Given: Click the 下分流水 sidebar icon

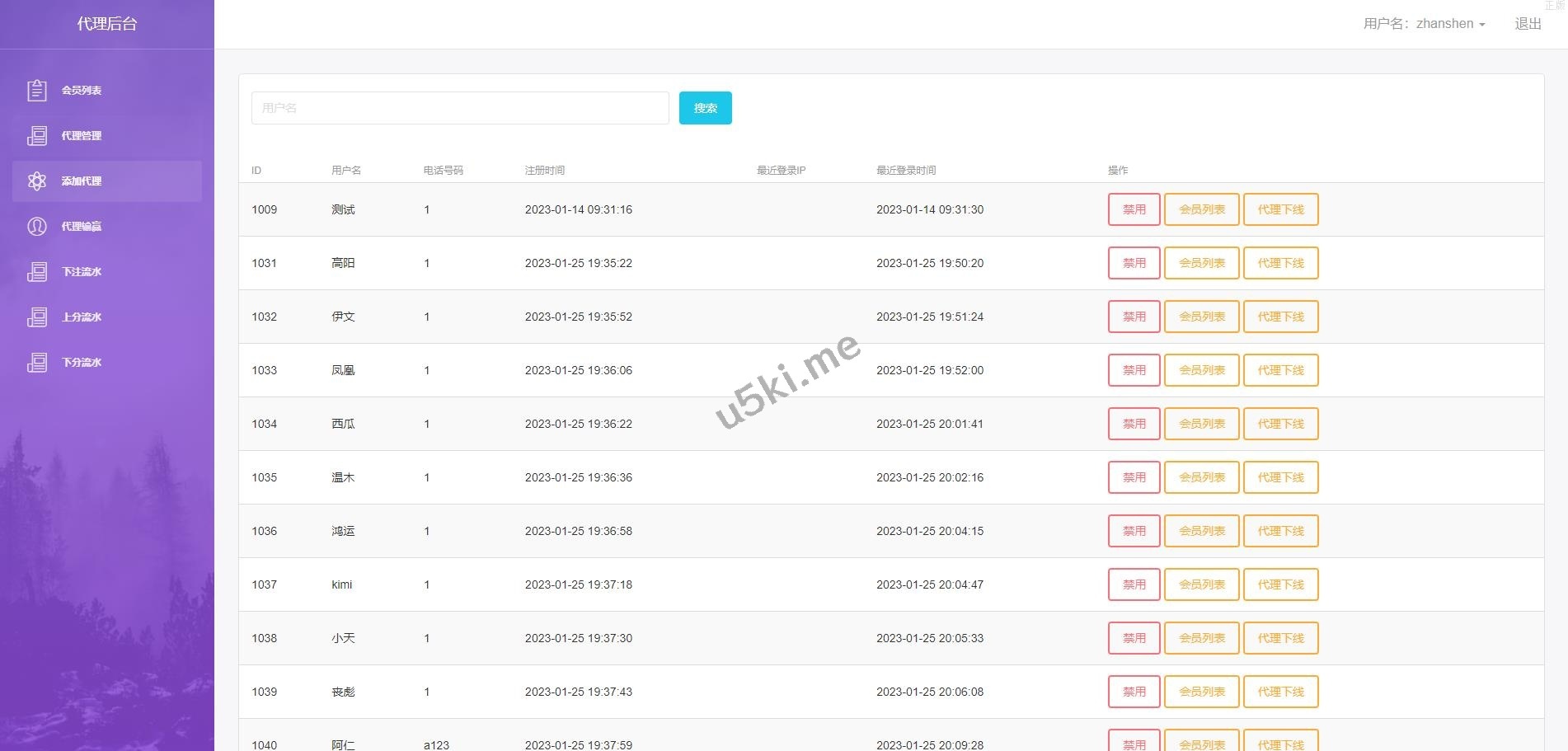Looking at the screenshot, I should pos(37,363).
